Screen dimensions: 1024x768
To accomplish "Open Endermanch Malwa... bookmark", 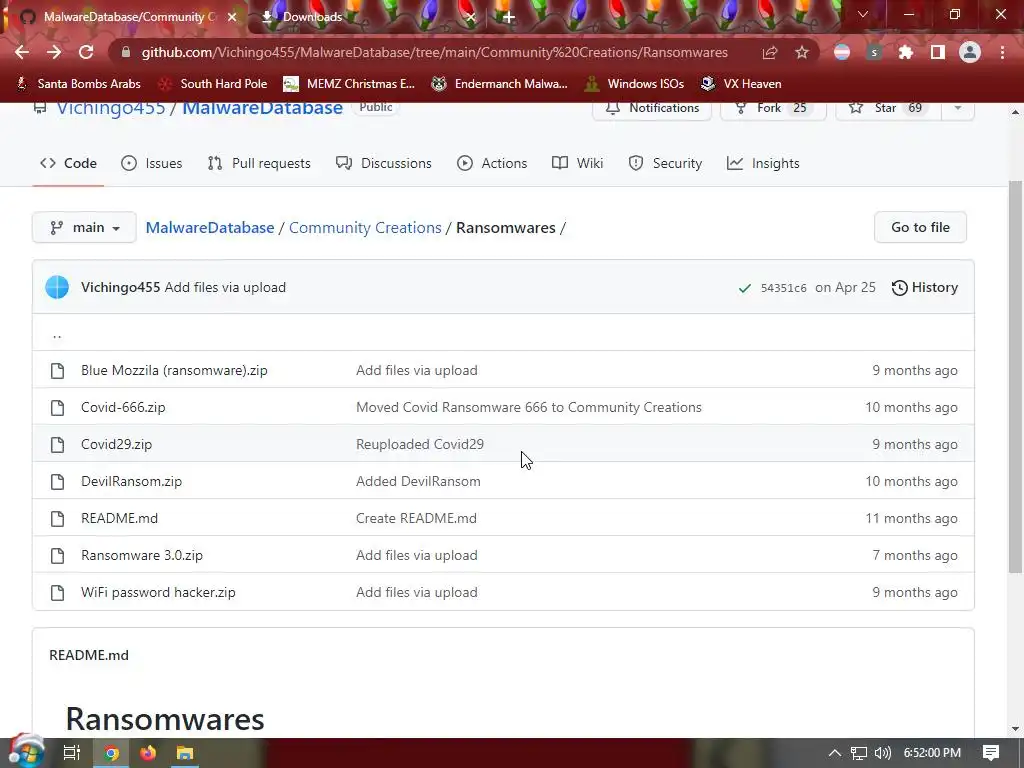I will 499,84.
